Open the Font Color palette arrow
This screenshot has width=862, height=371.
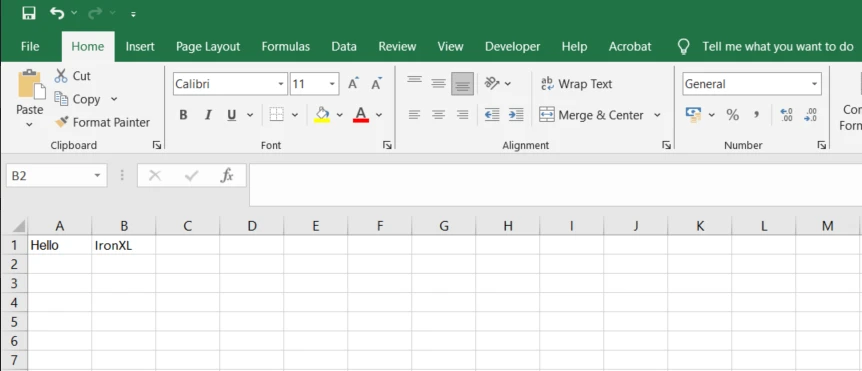(379, 115)
